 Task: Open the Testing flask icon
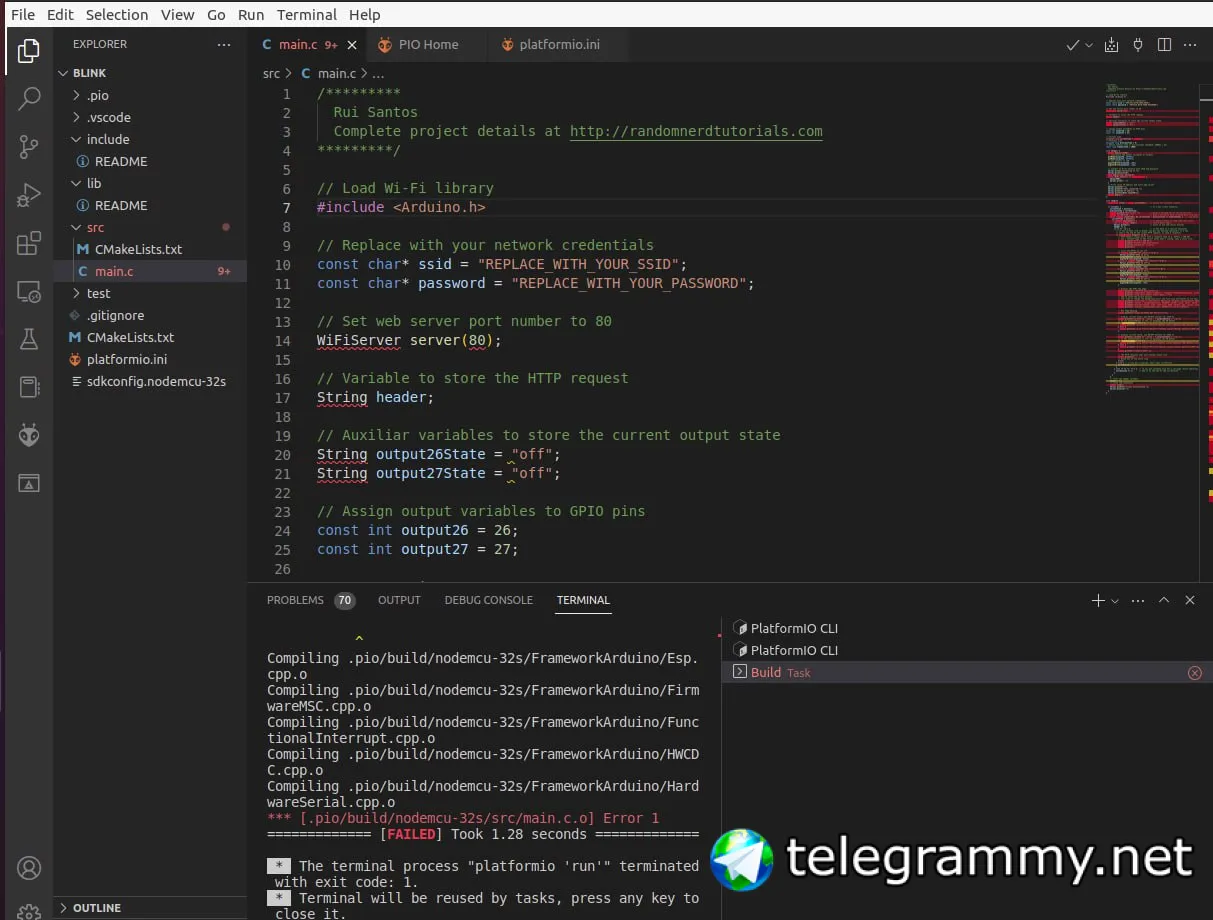tap(29, 340)
